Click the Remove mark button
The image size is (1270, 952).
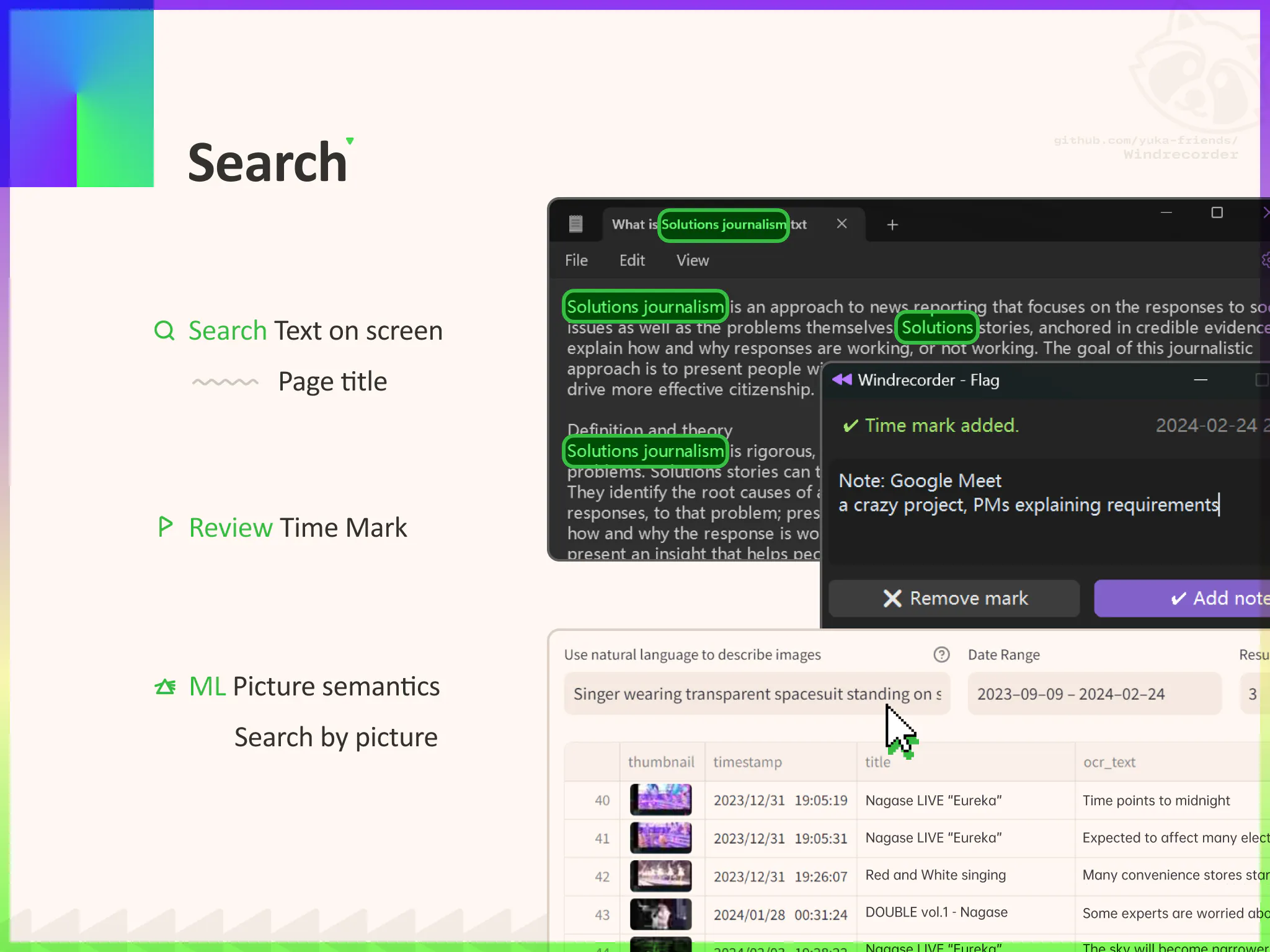(x=954, y=598)
